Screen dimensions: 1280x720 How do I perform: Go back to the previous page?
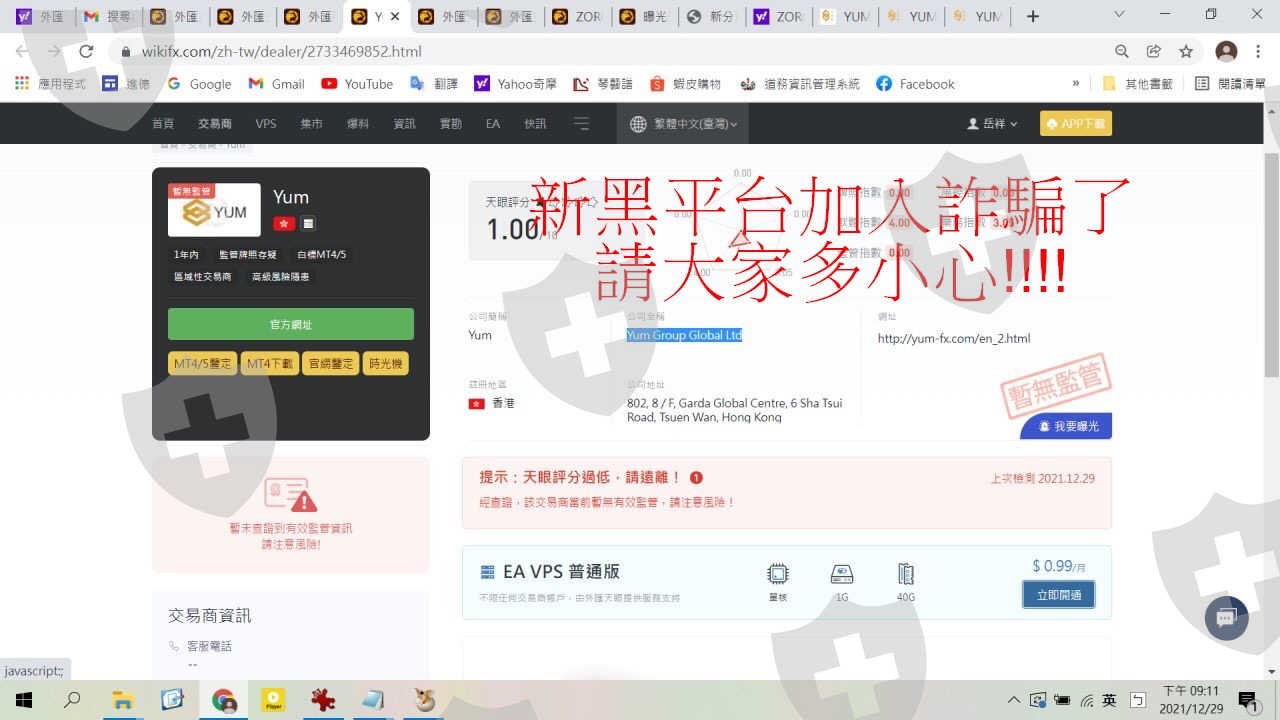[x=22, y=51]
